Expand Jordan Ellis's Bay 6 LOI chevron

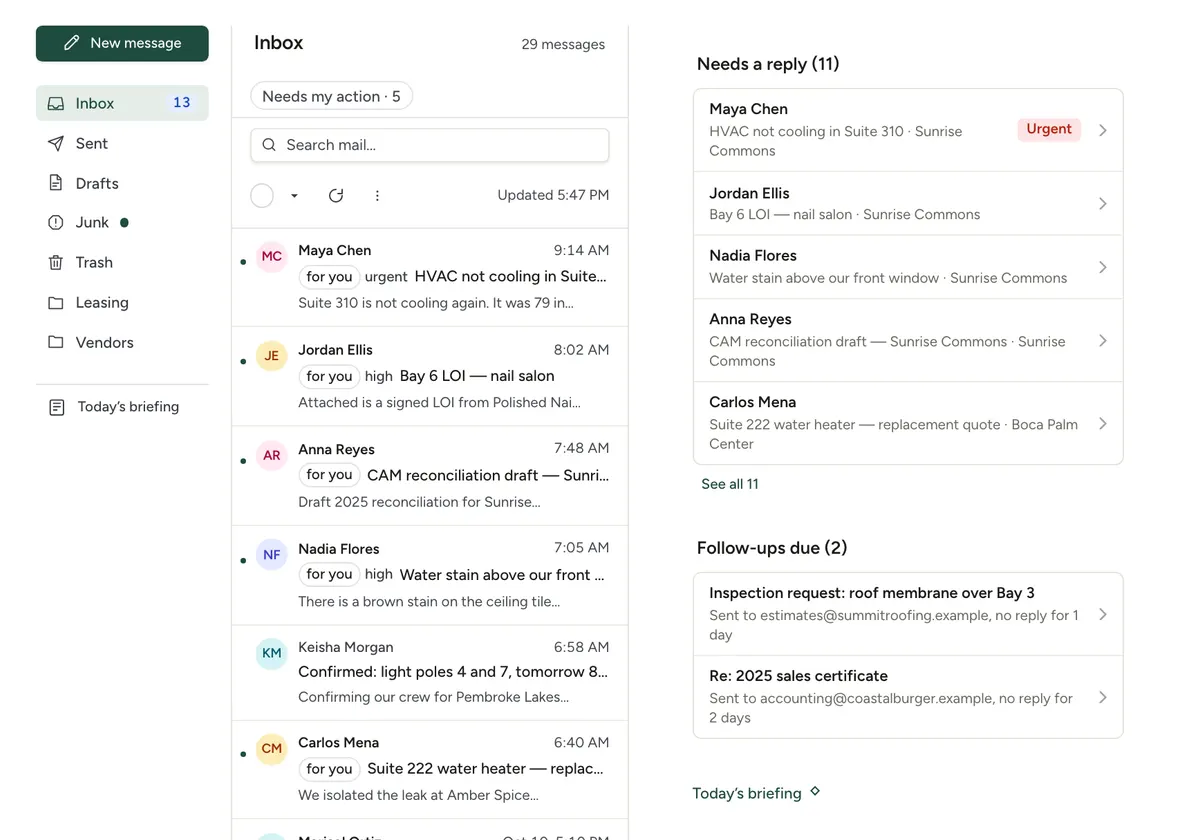pos(1103,204)
